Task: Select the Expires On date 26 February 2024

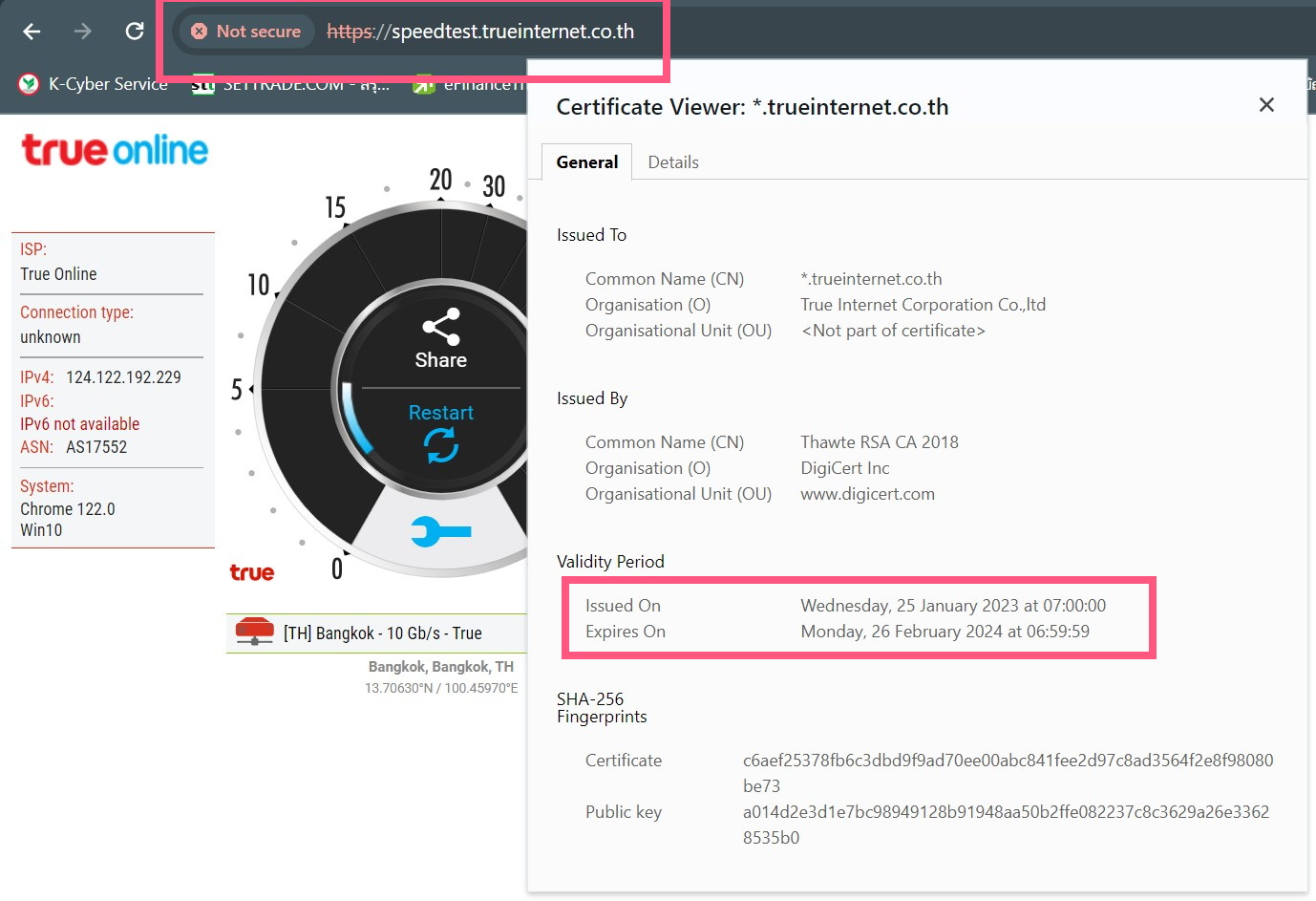Action: (945, 632)
